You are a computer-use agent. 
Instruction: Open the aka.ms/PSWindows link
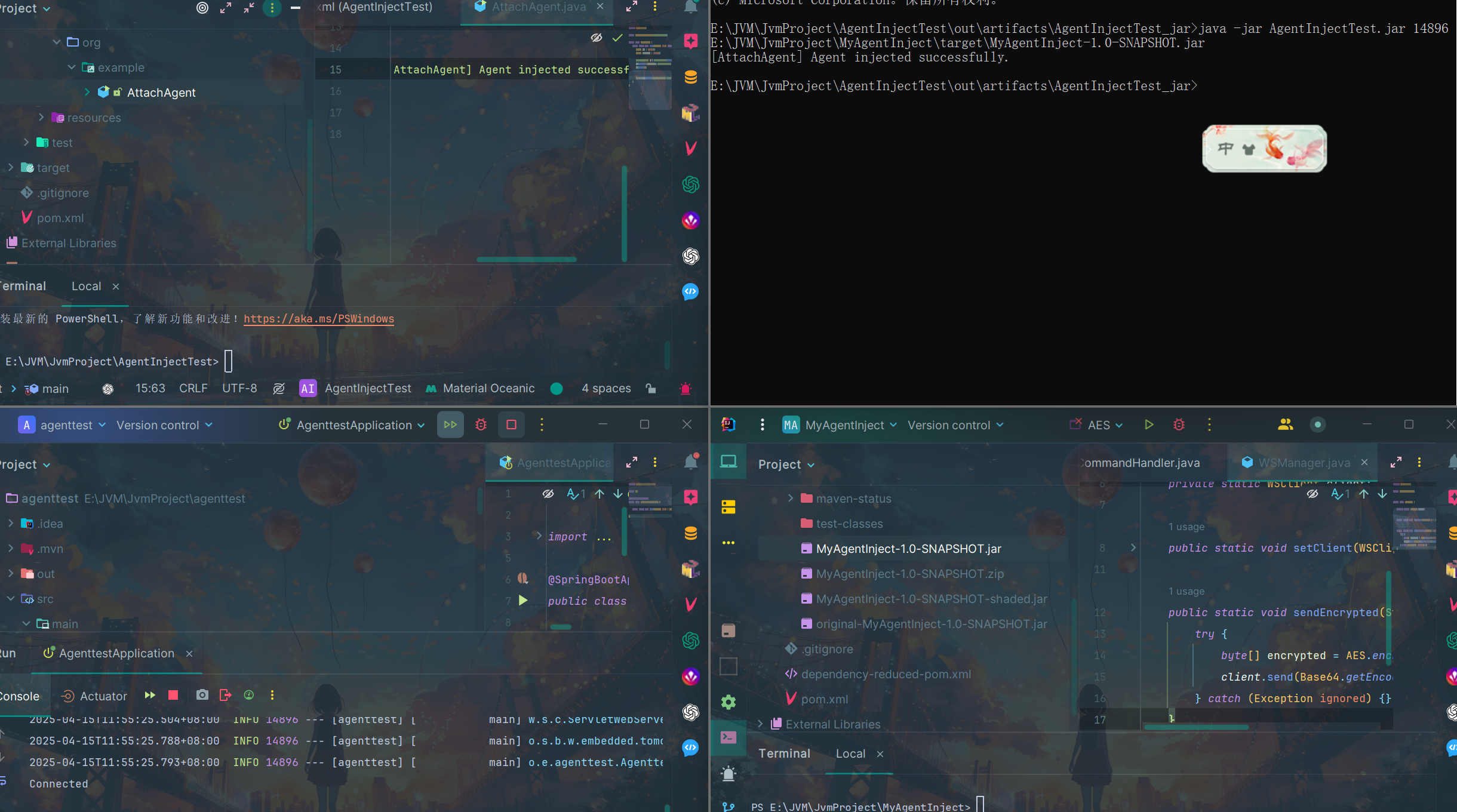point(318,319)
